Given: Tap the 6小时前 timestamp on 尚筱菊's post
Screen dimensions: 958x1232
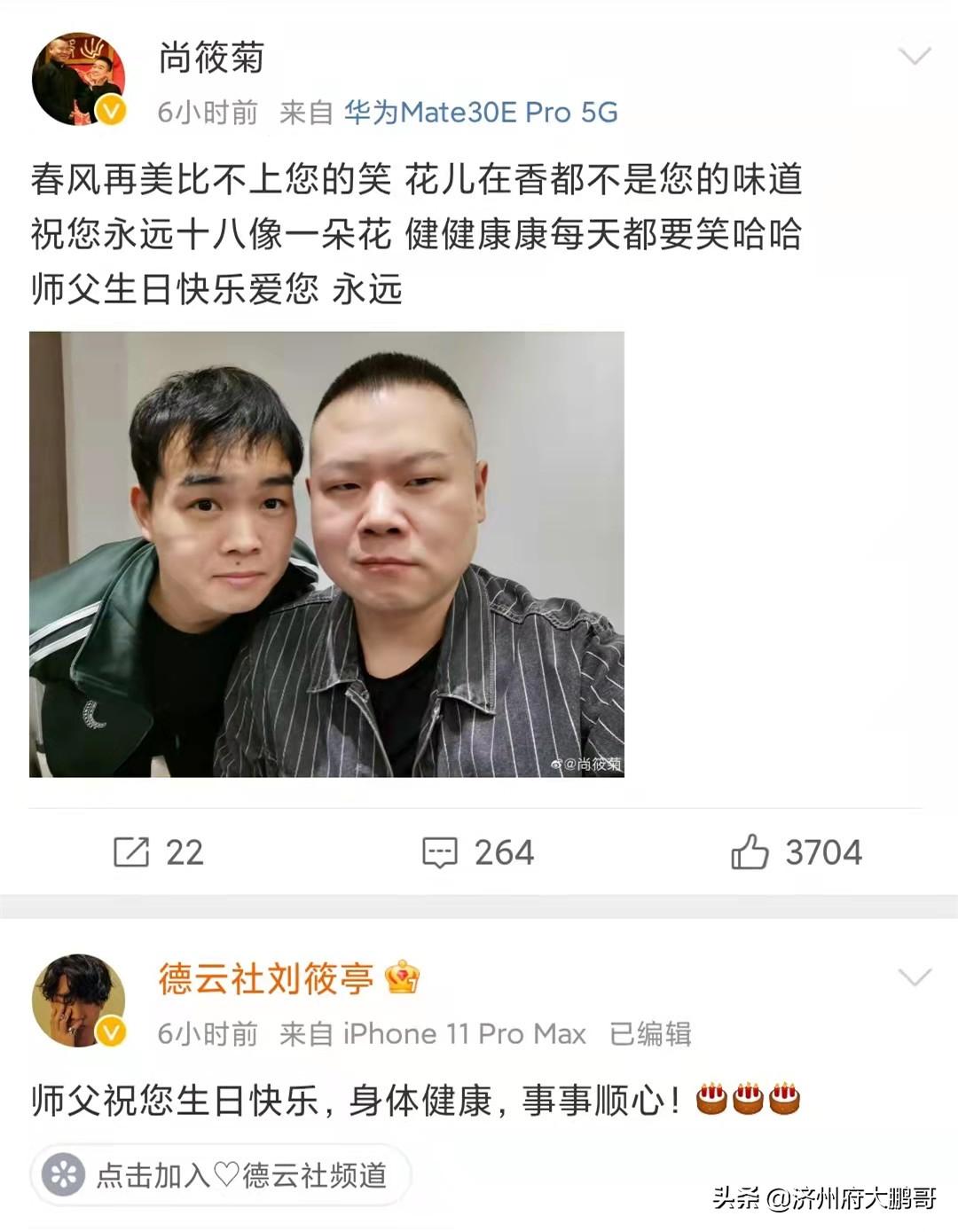Looking at the screenshot, I should 208,113.
